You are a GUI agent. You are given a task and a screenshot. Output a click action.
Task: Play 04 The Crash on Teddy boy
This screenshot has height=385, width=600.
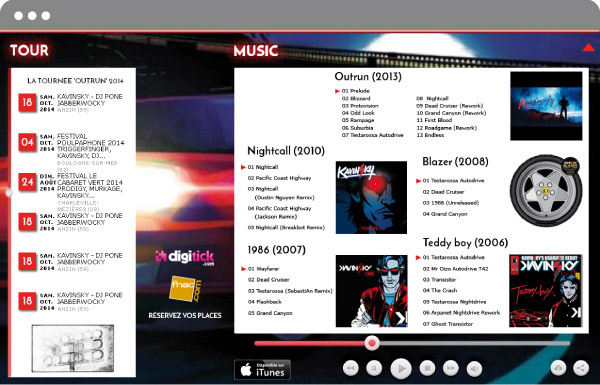click(x=440, y=290)
